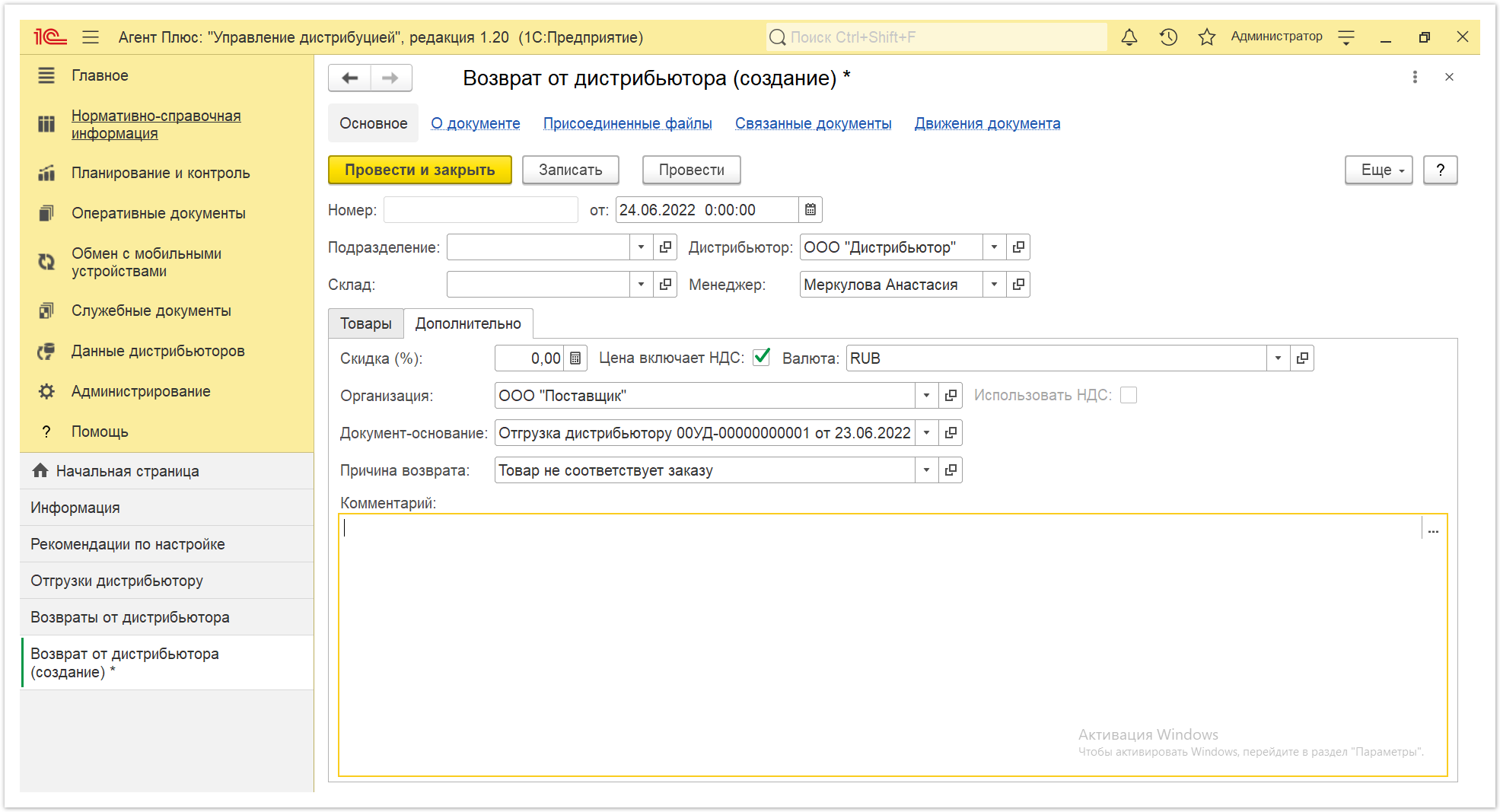1500x812 pixels.
Task: Click the Начальная страница home icon
Action: [x=40, y=471]
